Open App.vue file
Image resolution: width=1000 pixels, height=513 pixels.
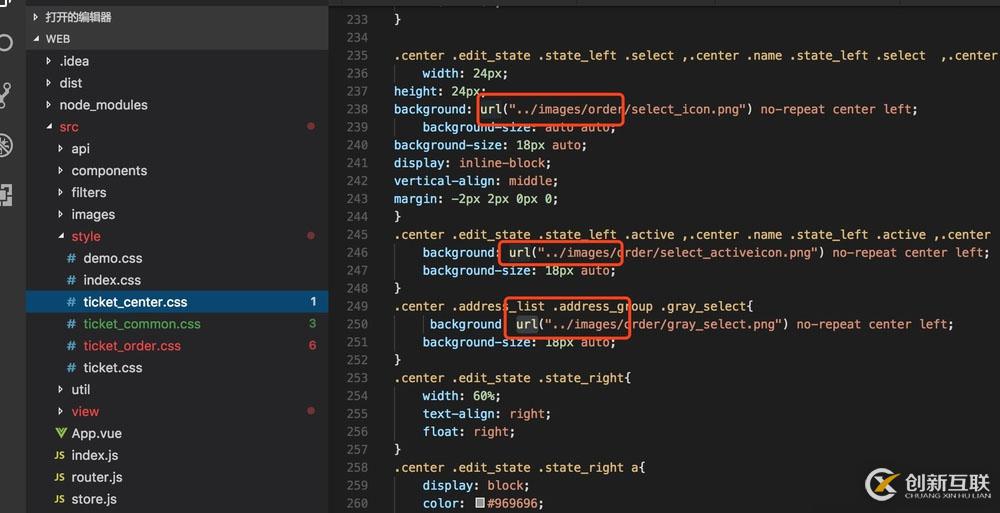(96, 433)
